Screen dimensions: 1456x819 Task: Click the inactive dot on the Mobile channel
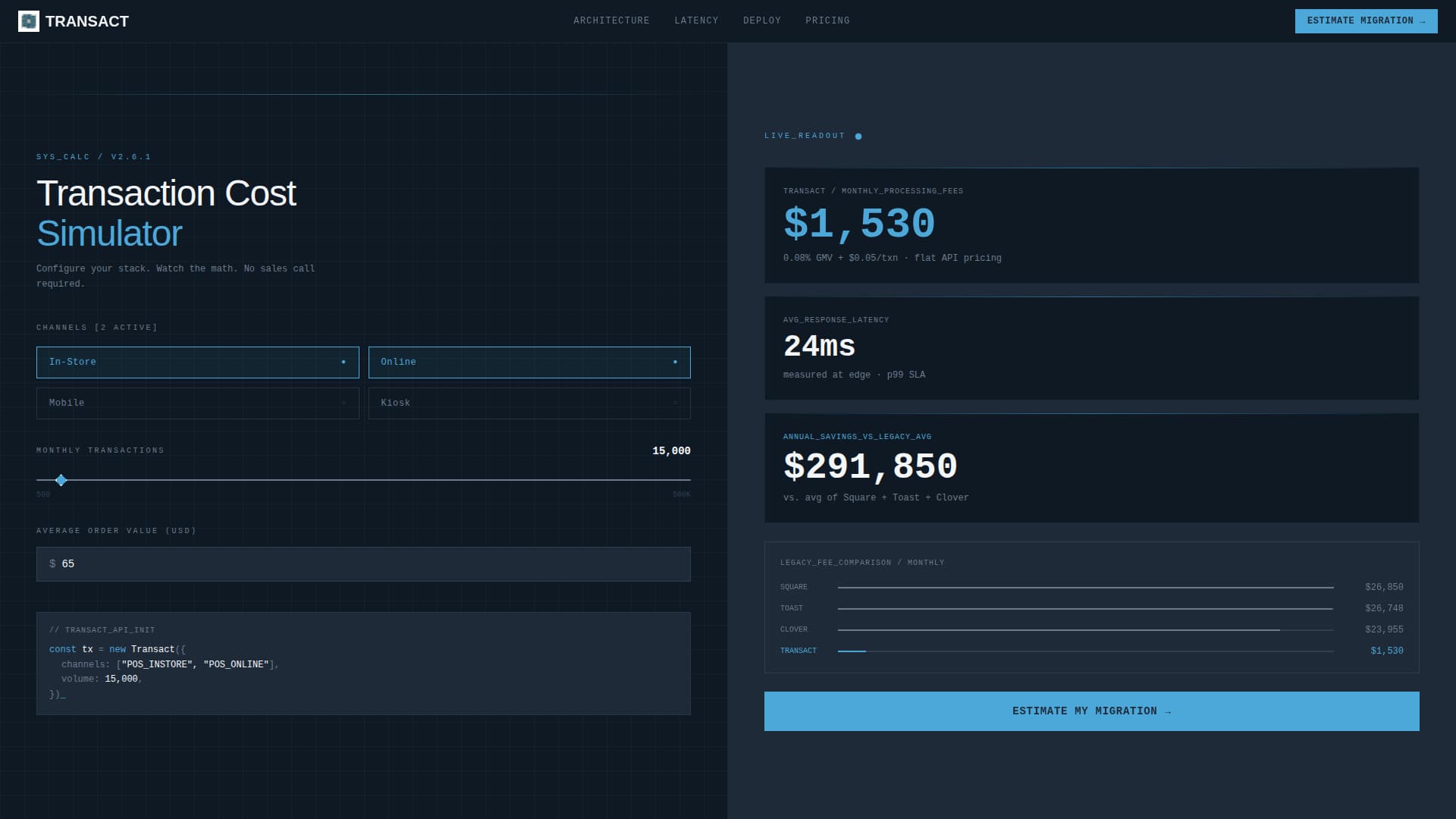343,403
